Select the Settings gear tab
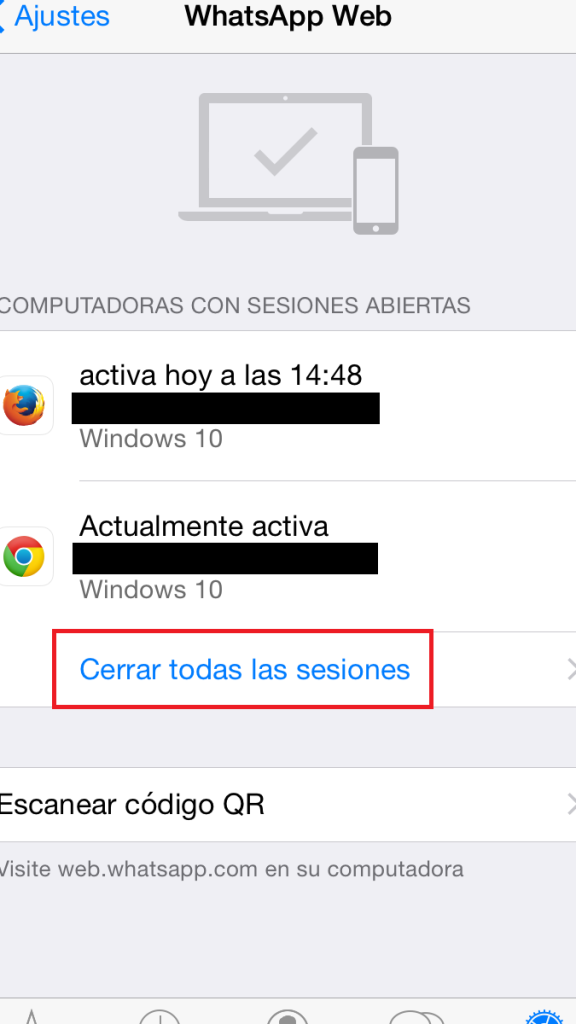576x1024 pixels. [x=545, y=1016]
